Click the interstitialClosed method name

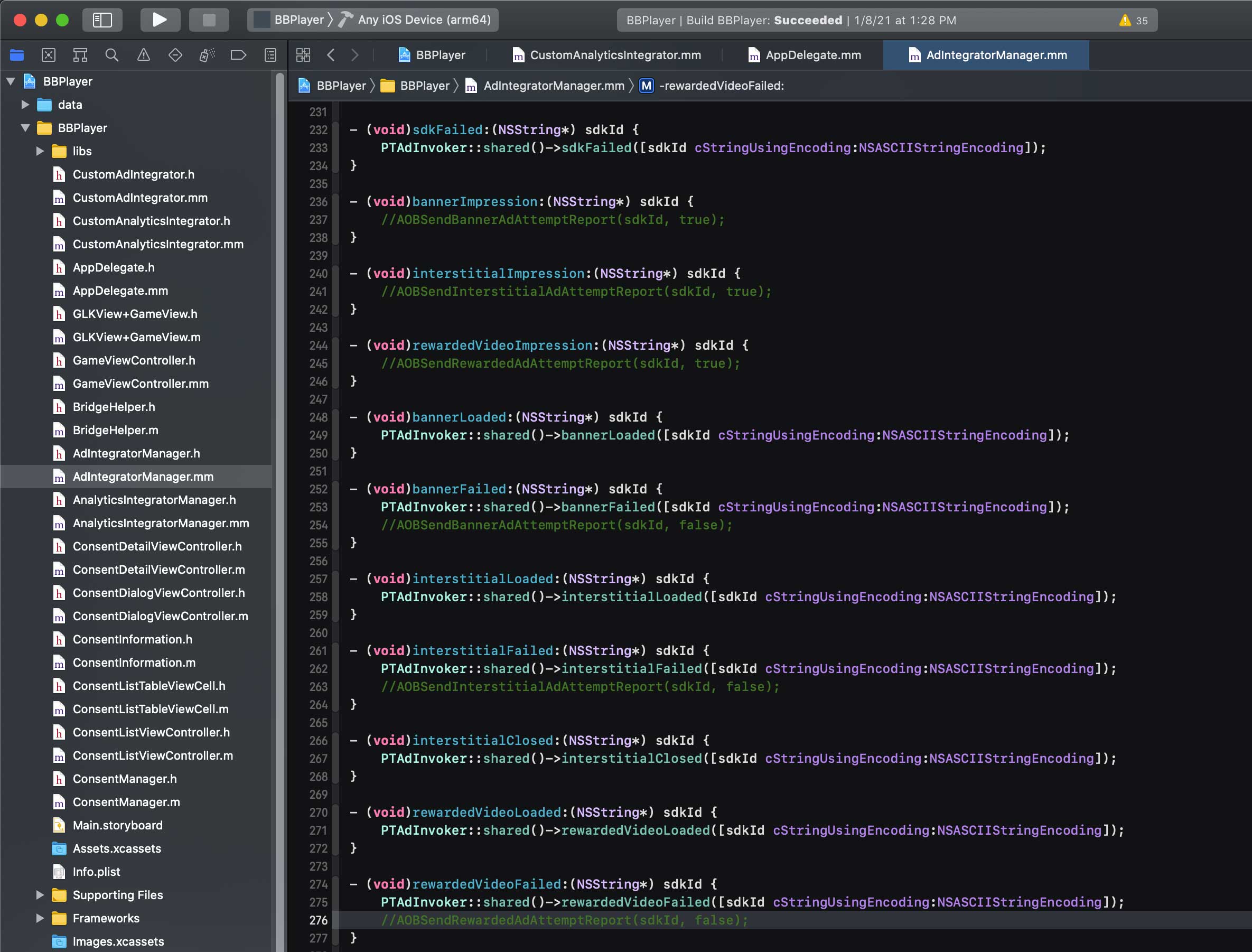(x=482, y=741)
